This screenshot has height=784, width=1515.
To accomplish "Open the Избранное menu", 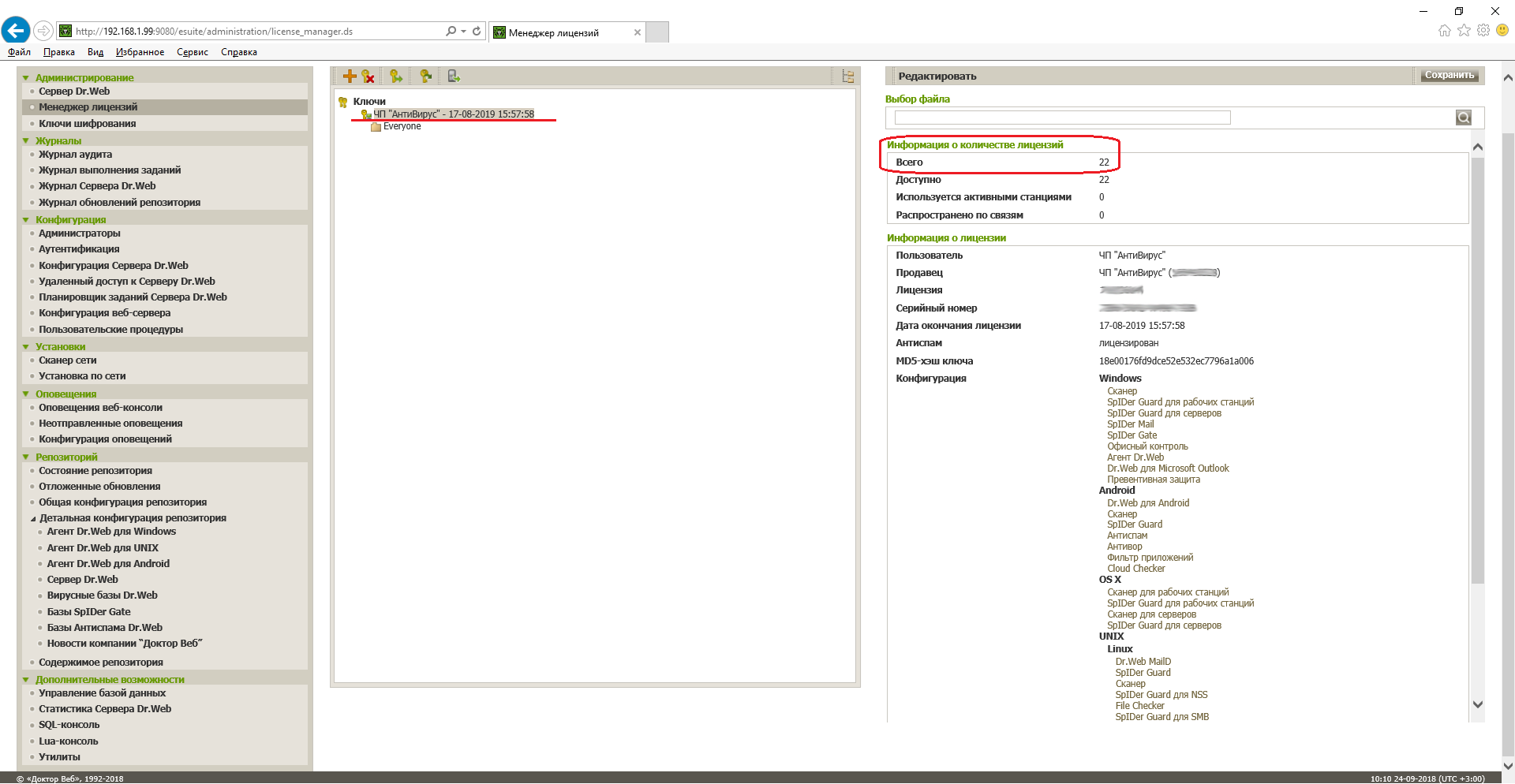I will pos(140,52).
